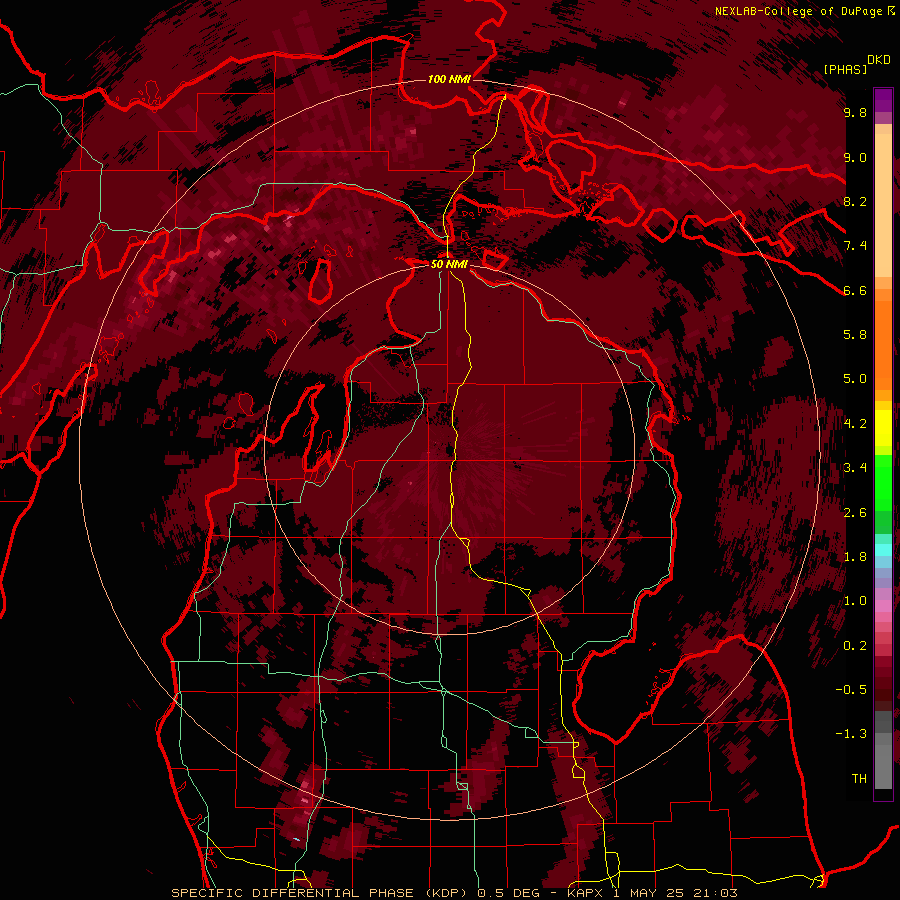Click the -1.3 legend value
This screenshot has height=900, width=900.
pyautogui.click(x=851, y=734)
